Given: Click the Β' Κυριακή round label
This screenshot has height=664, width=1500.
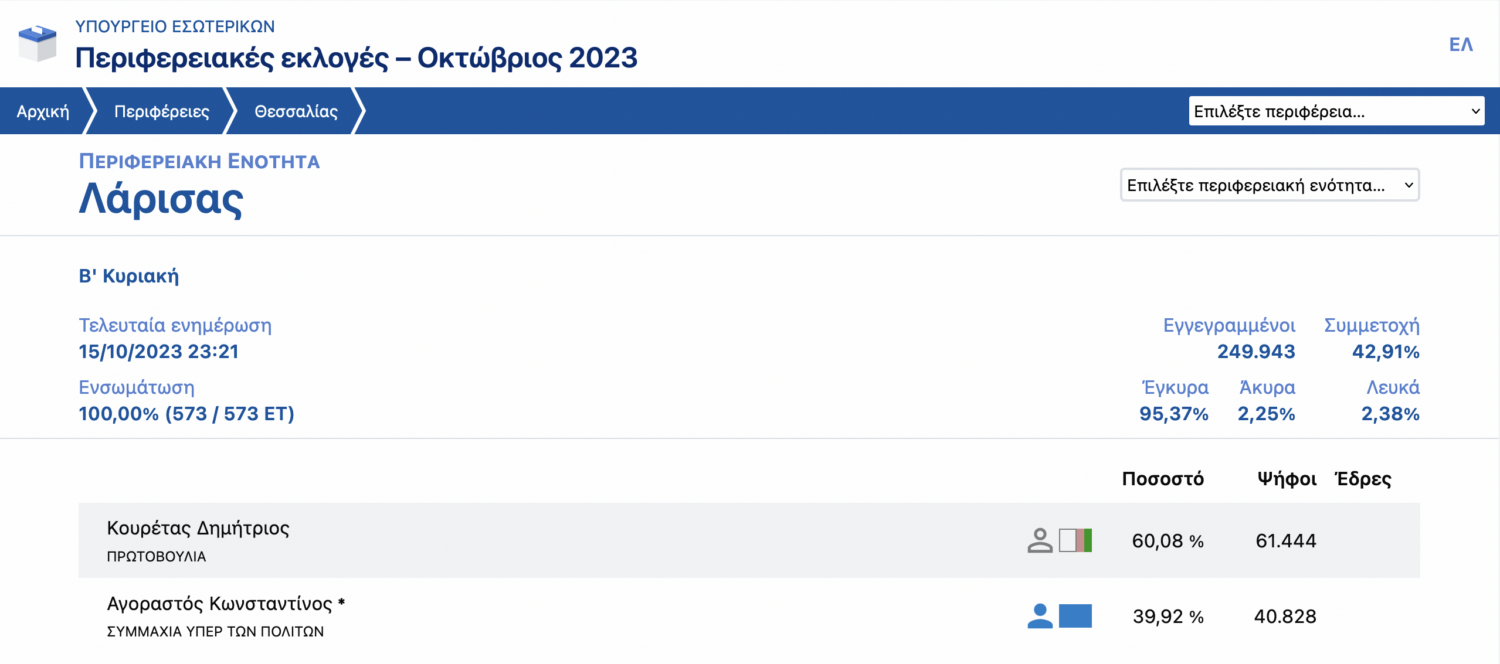Looking at the screenshot, I should tap(129, 277).
